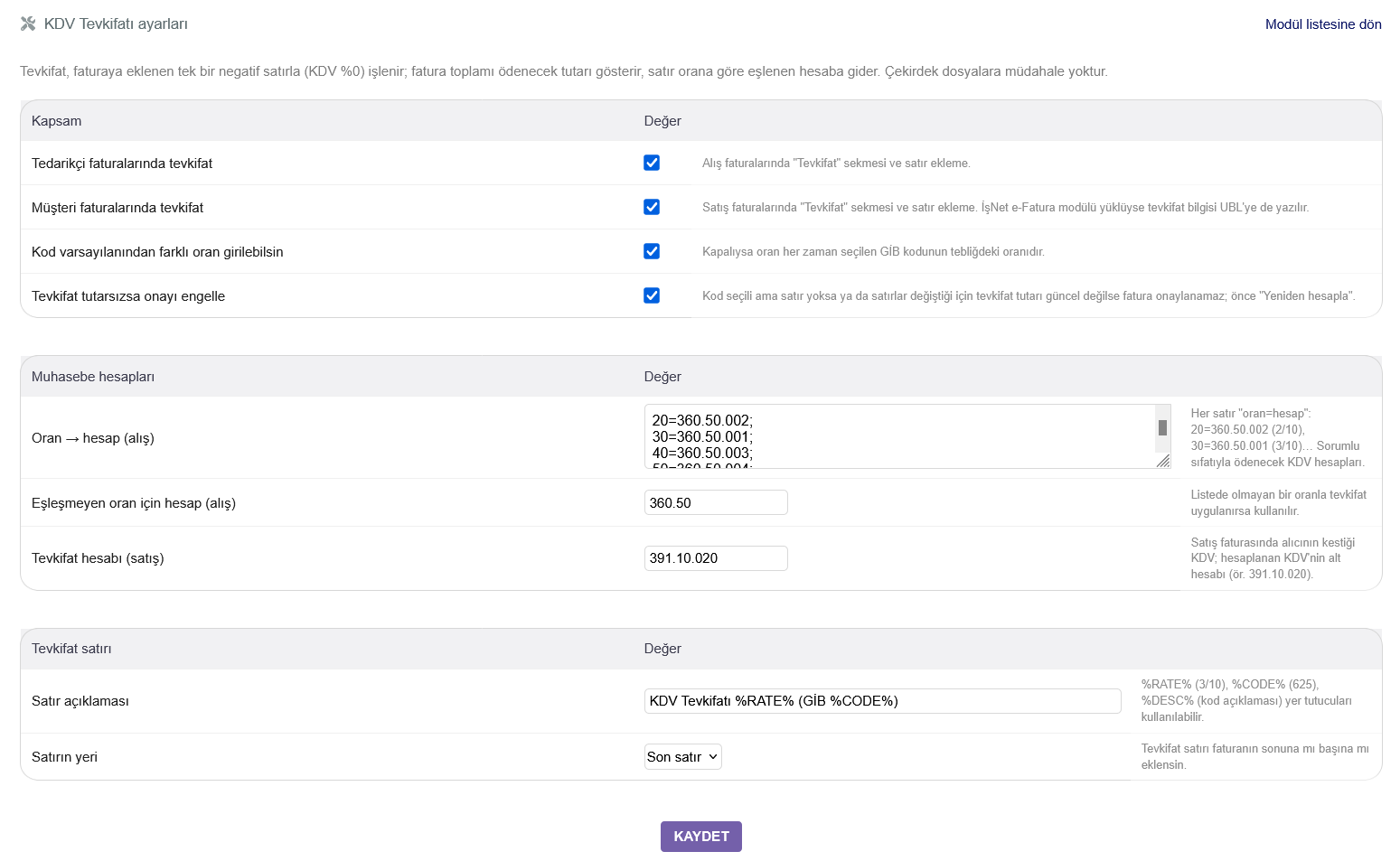
Task: Click the Kapsam section header
Action: click(56, 121)
